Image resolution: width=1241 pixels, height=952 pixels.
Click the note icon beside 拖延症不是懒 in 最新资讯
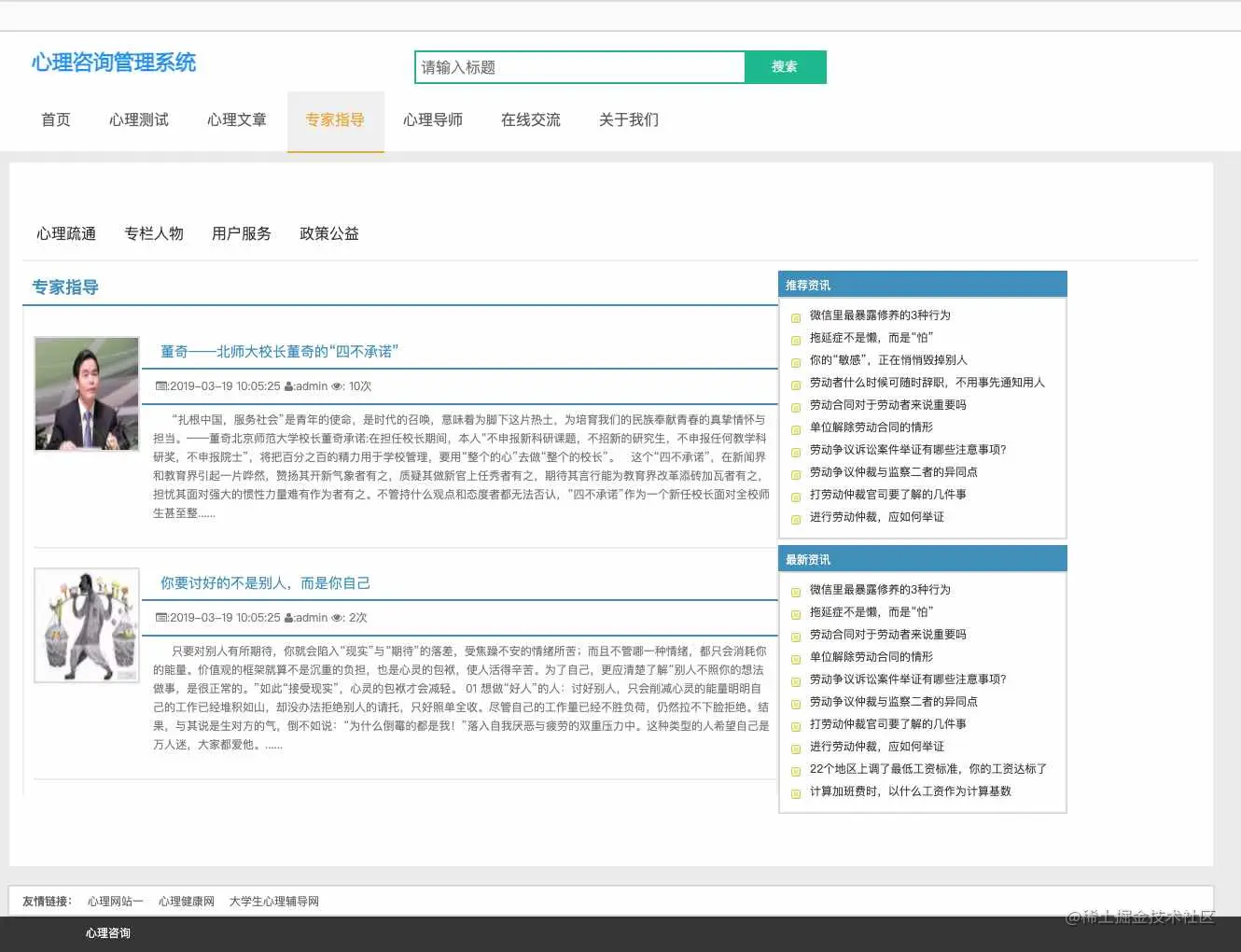[x=795, y=612]
